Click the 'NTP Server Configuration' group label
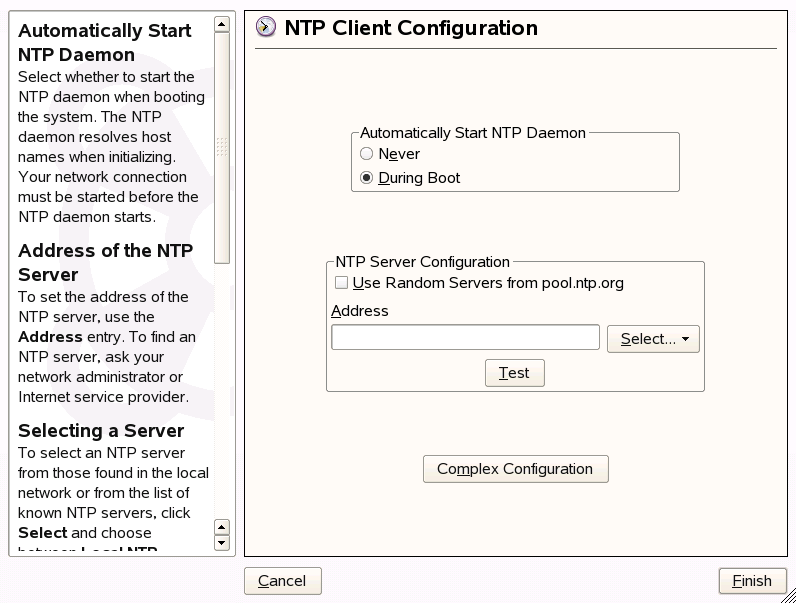Viewport: 796px width, 603px height. pos(423,262)
